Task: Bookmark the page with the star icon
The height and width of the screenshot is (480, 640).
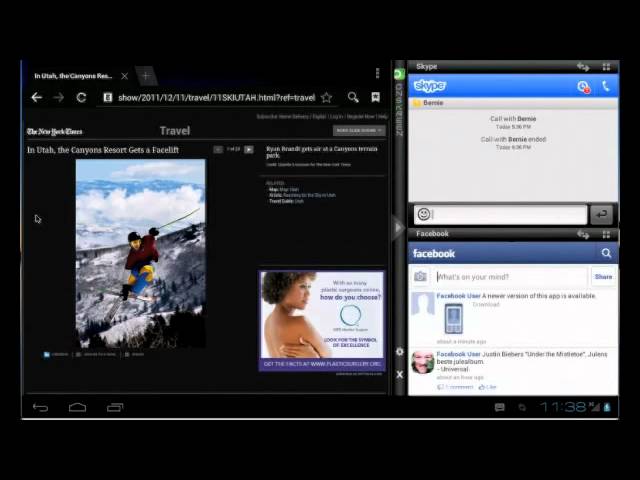Action: [x=326, y=98]
